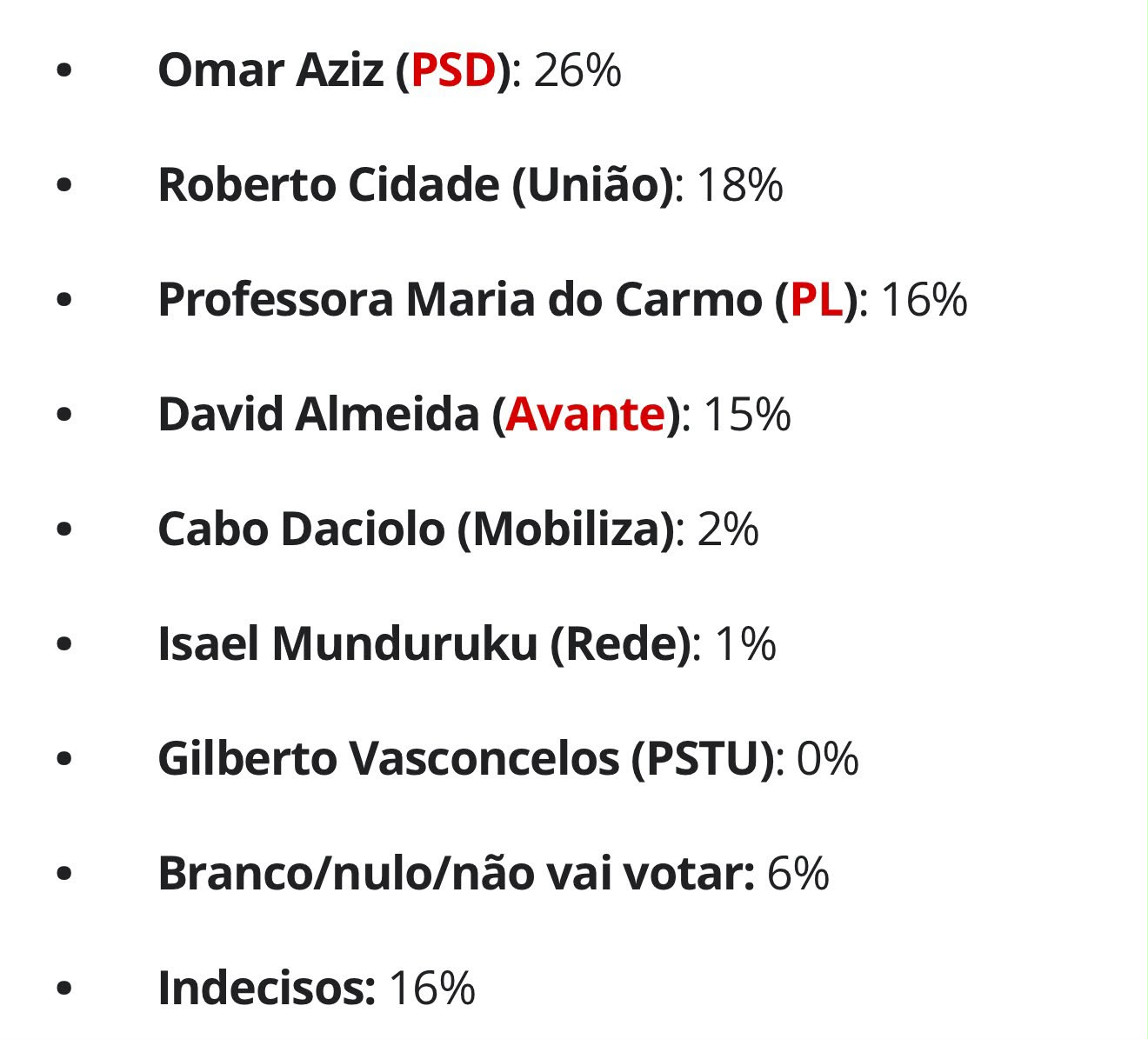Click the 18% value for Roberto Cidade
Image resolution: width=1148 pixels, height=1039 pixels.
(x=739, y=185)
